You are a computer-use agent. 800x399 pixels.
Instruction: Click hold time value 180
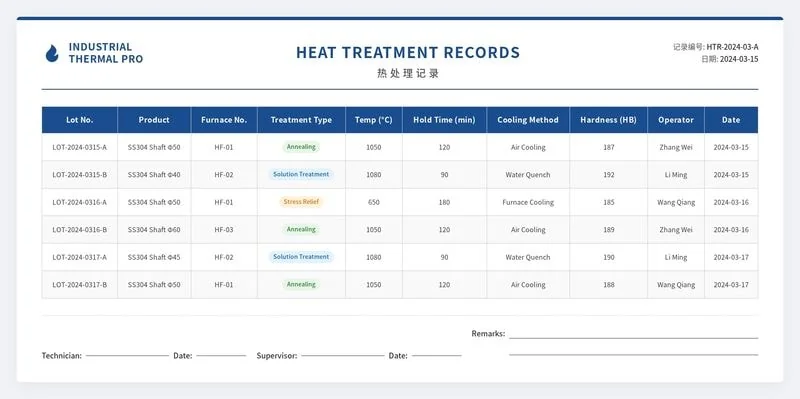coord(444,202)
